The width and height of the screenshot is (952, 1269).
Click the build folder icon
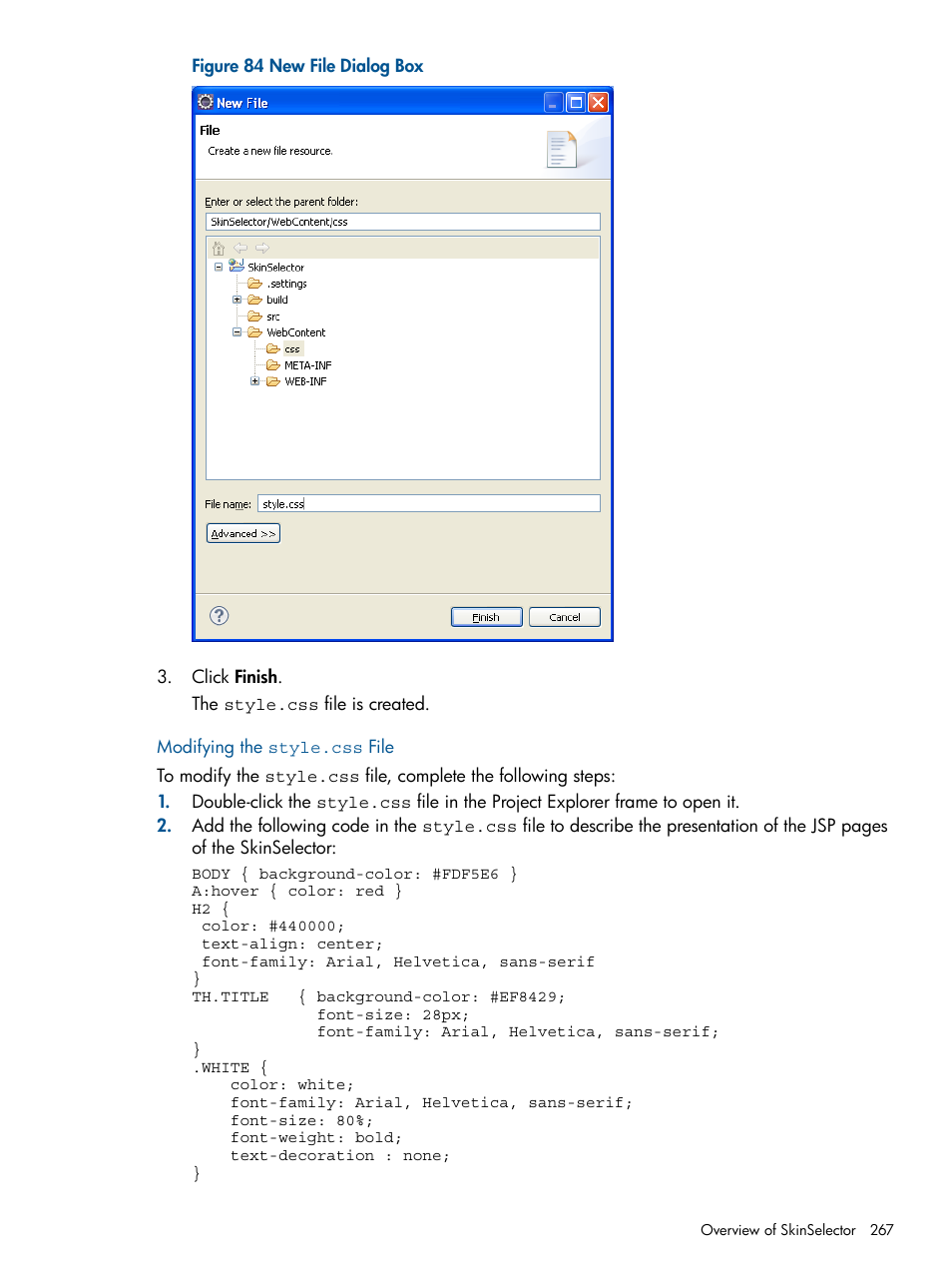255,300
